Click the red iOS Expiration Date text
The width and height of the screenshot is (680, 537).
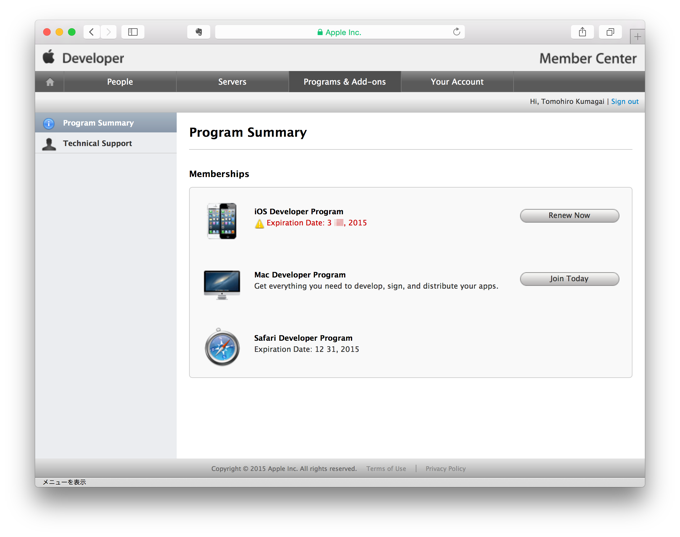pos(317,223)
